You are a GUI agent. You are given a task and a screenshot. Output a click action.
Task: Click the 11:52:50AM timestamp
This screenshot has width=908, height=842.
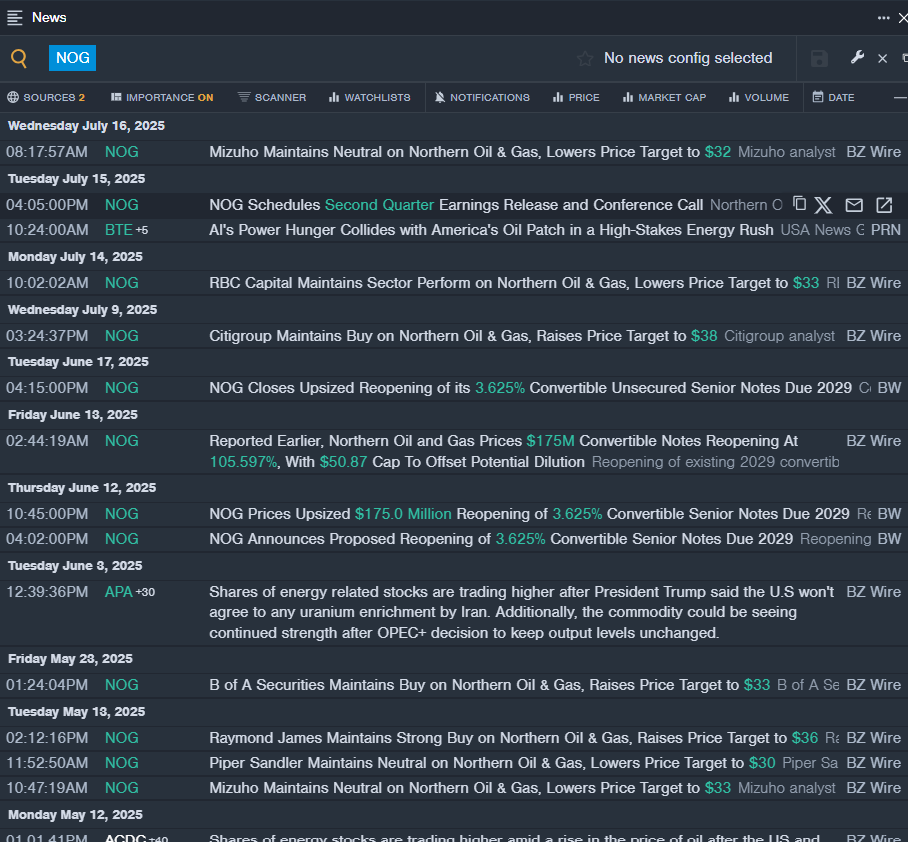(x=47, y=763)
